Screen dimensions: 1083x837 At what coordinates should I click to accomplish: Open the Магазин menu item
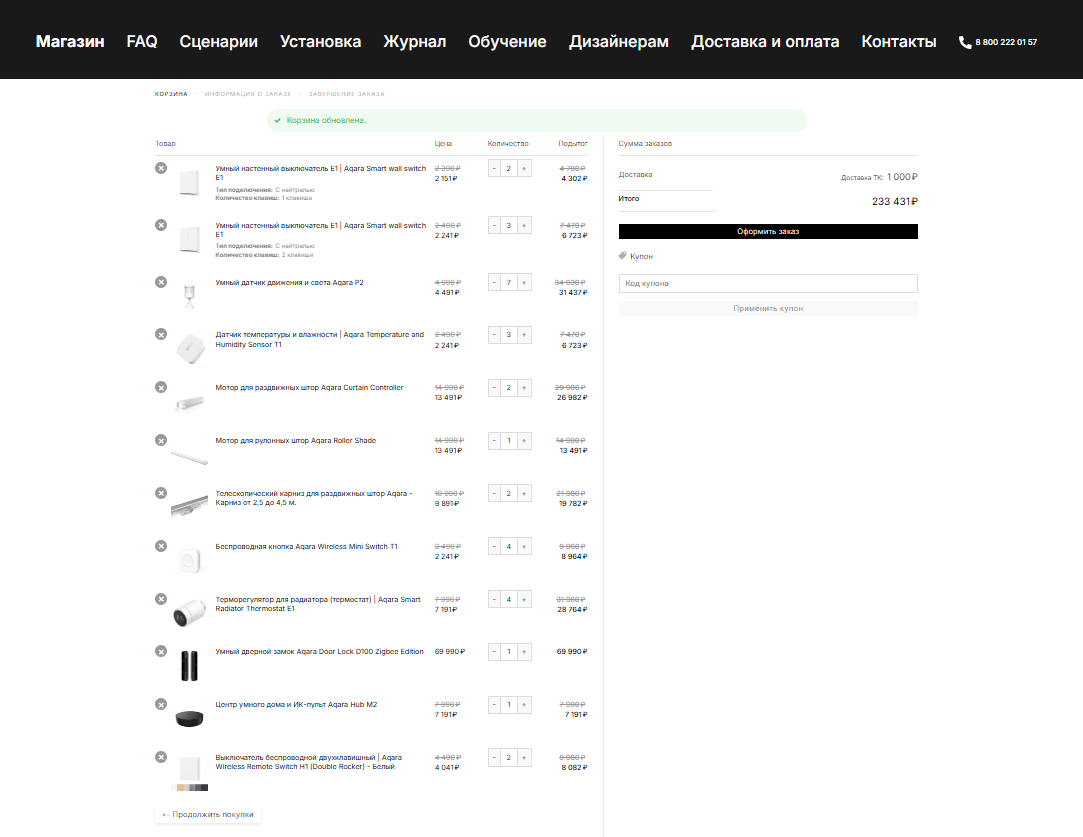70,41
